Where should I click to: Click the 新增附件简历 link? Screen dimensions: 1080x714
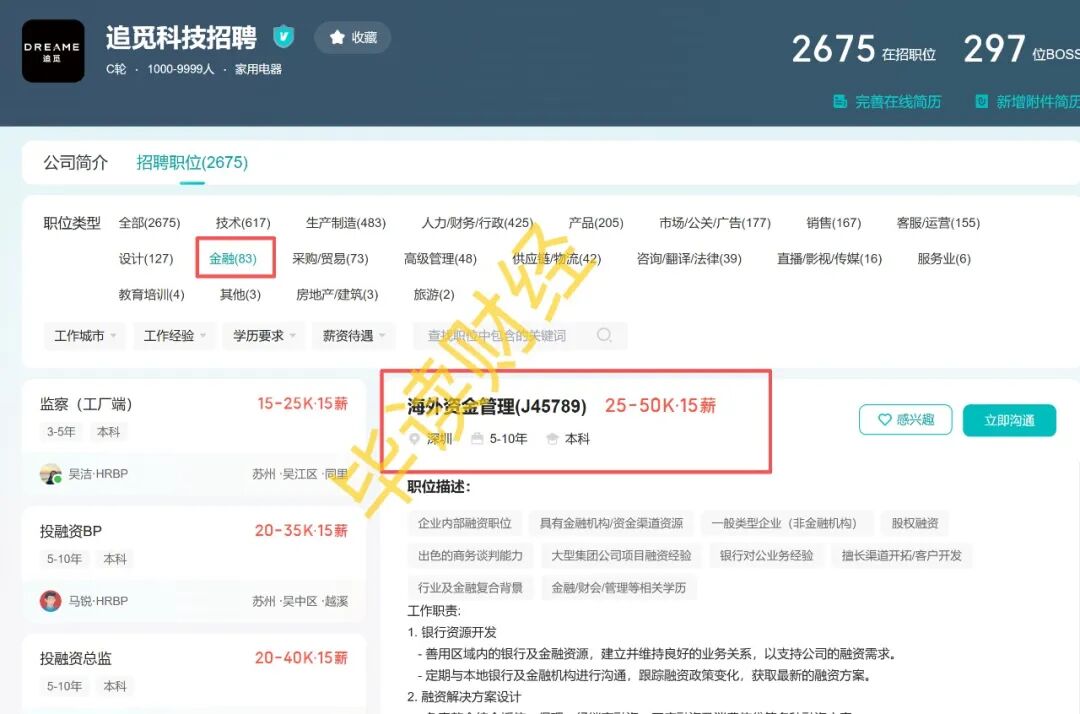point(1028,102)
